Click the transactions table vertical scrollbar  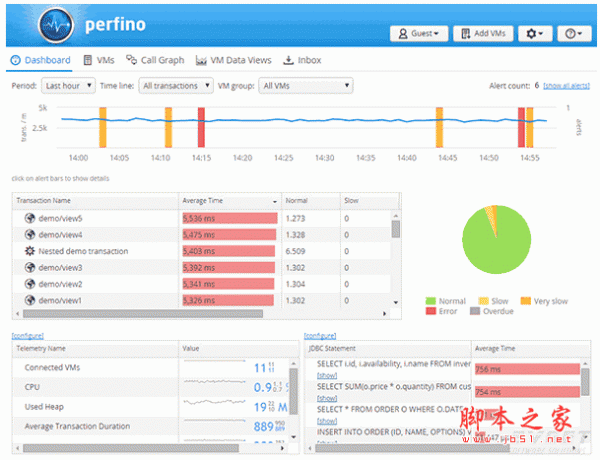tap(396, 230)
